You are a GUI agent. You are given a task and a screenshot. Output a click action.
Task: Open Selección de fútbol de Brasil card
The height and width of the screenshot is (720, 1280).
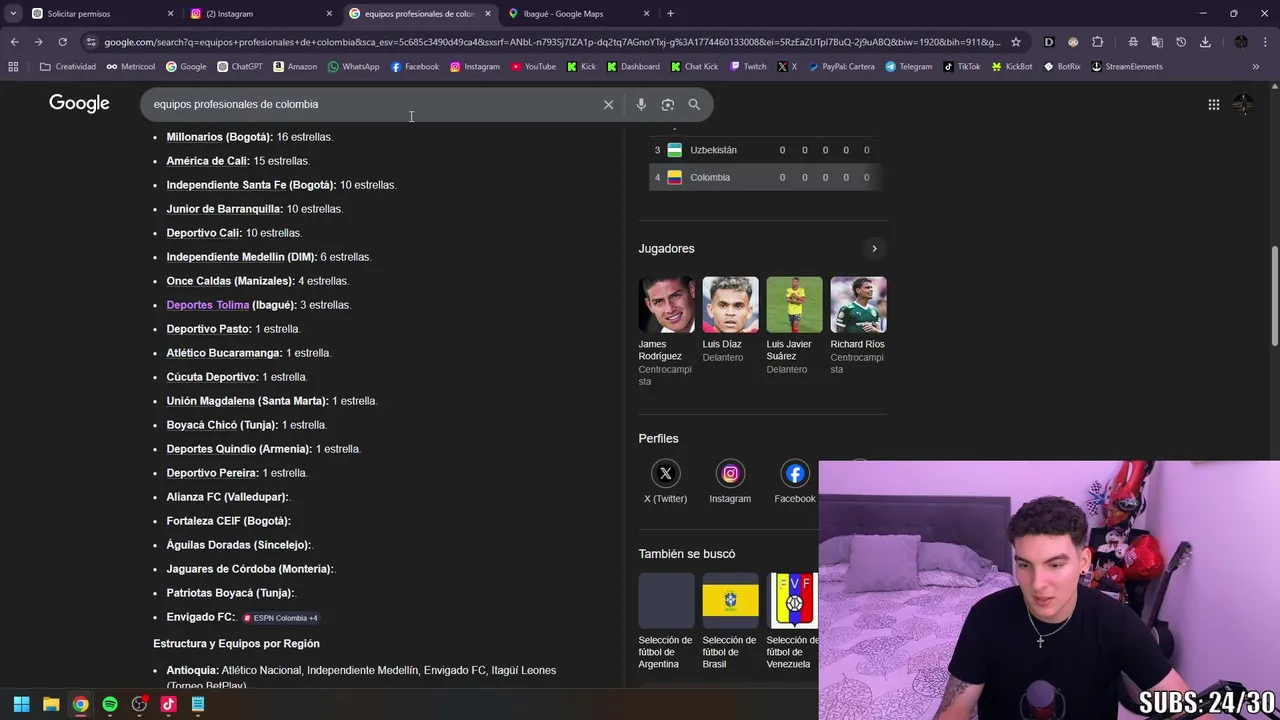(x=731, y=621)
